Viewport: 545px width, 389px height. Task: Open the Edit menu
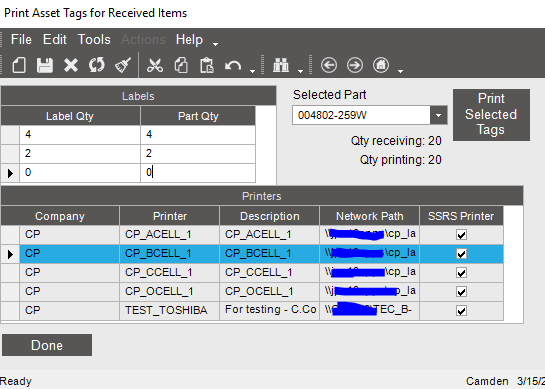[55, 39]
